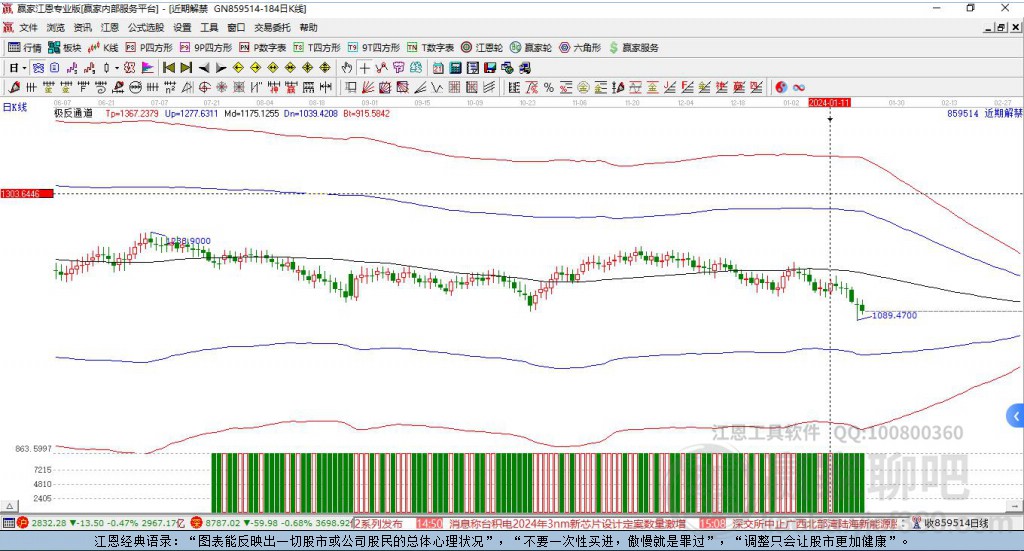Click the 近期解禁 label at chart right
The height and width of the screenshot is (551, 1024).
tap(1002, 114)
